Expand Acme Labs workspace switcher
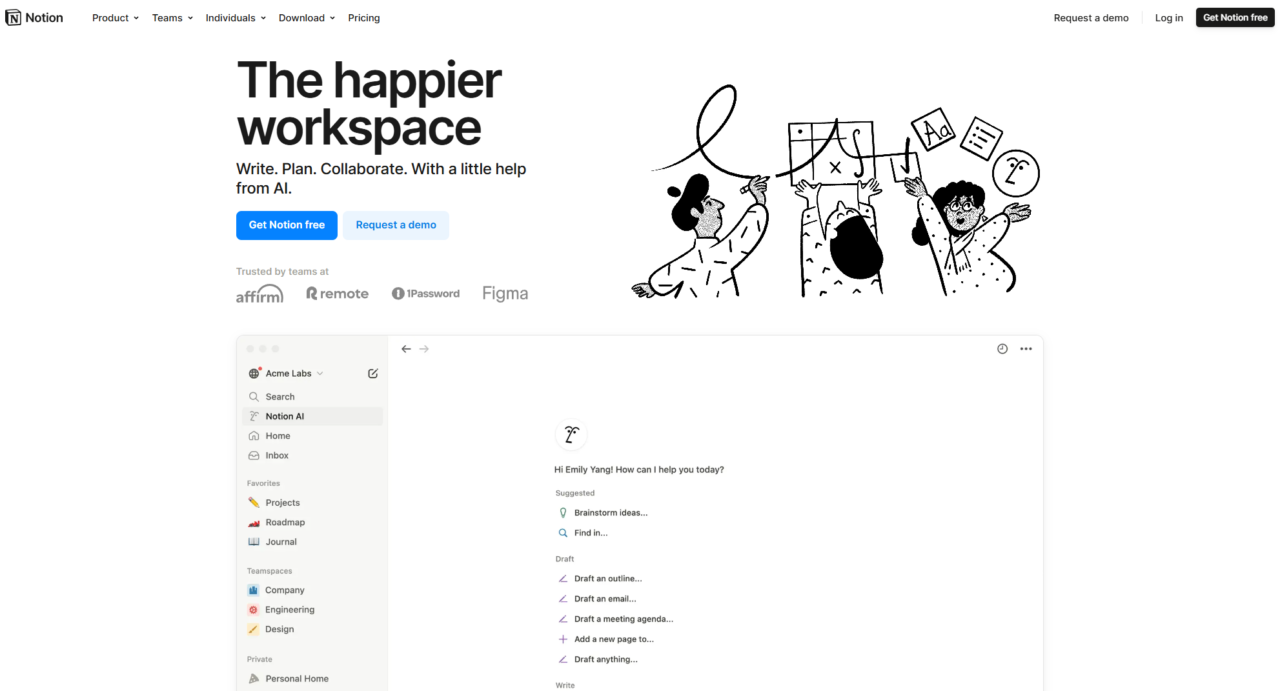1280x691 pixels. [x=294, y=374]
